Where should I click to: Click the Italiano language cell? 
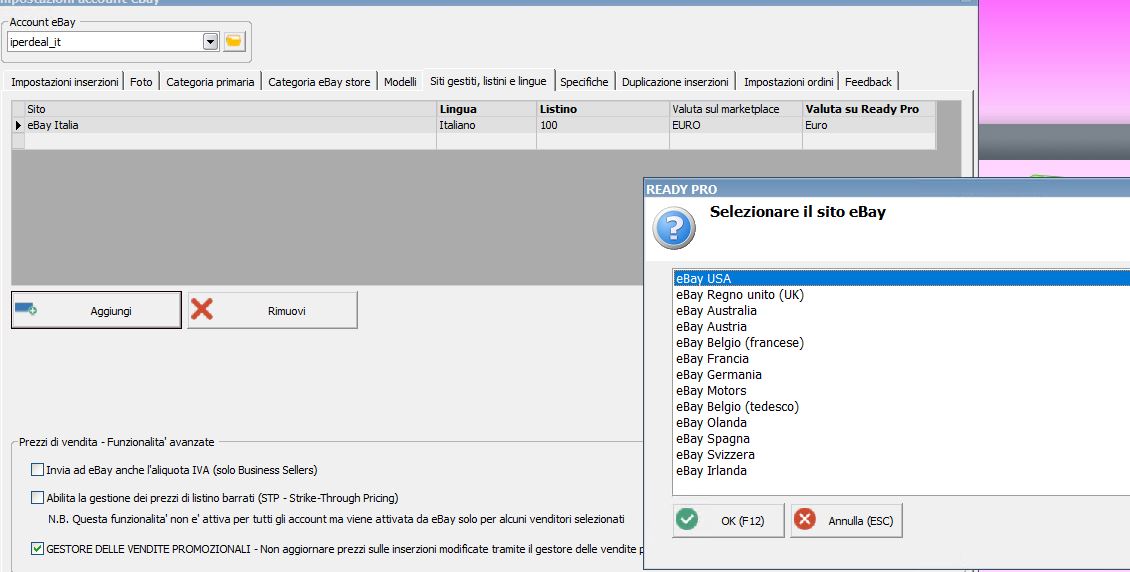tap(486, 125)
